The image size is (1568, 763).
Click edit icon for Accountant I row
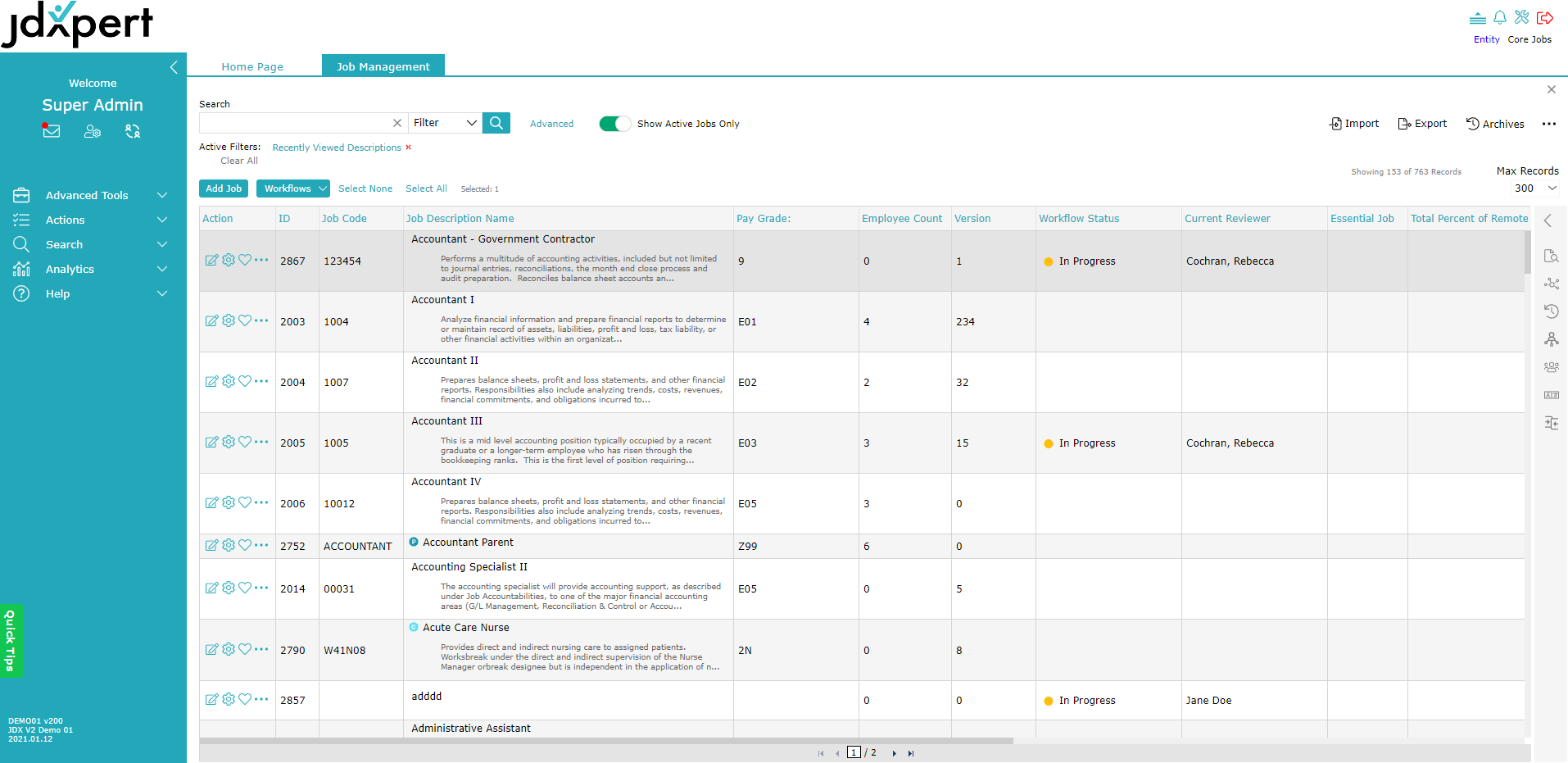(211, 320)
